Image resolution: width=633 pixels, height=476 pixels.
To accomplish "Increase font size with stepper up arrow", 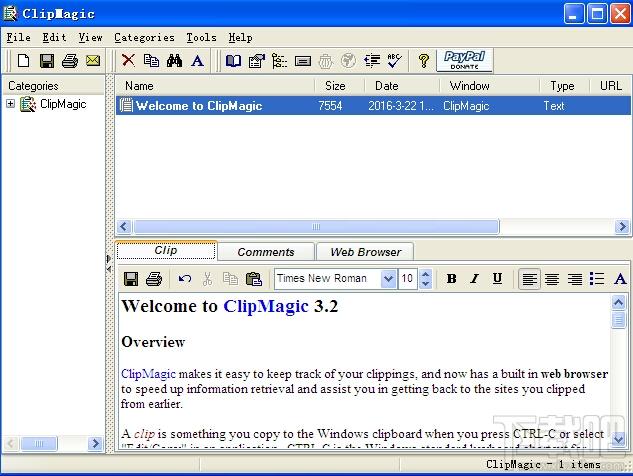I will coord(425,274).
